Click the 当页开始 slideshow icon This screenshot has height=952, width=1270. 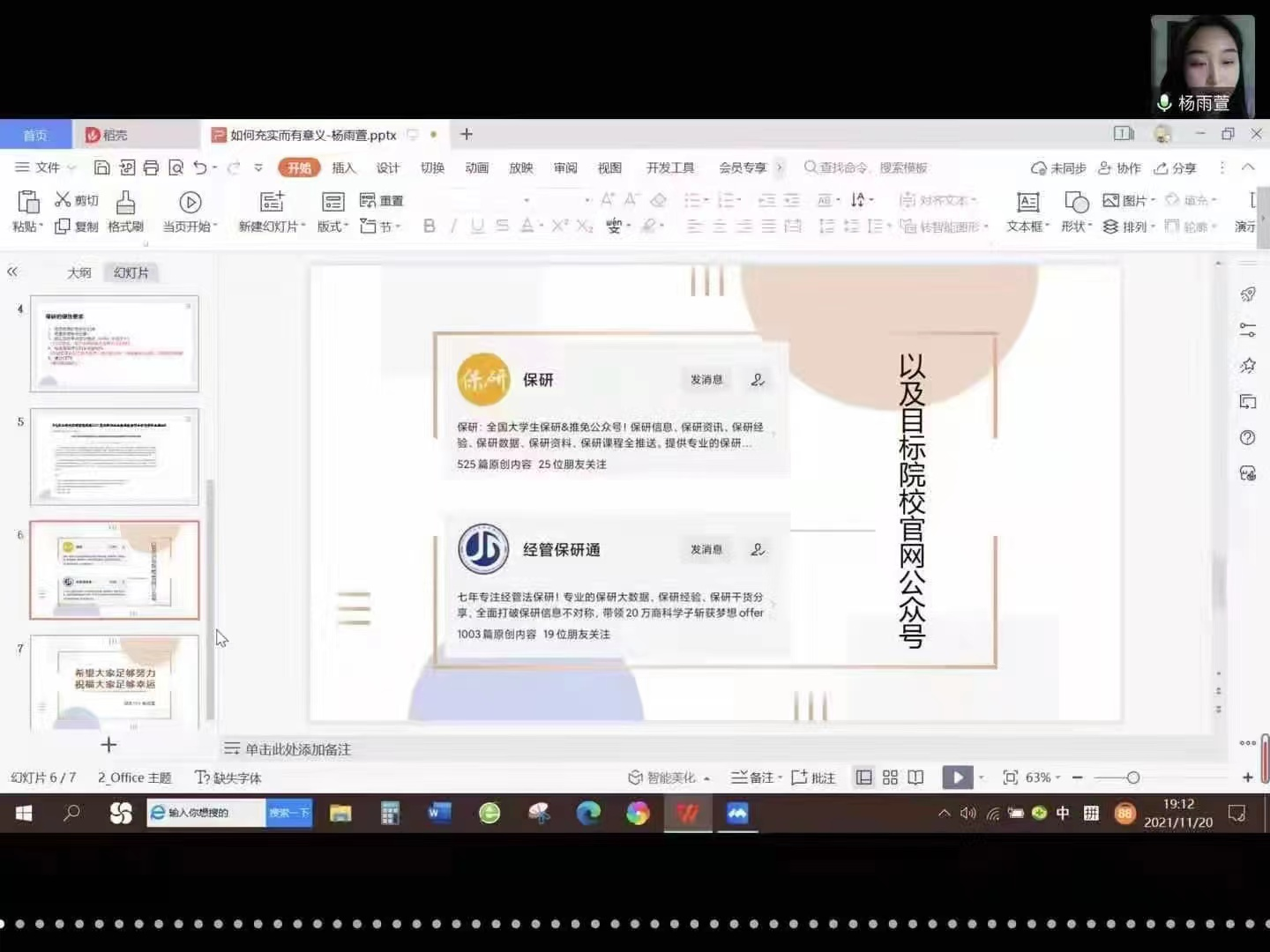tap(190, 203)
